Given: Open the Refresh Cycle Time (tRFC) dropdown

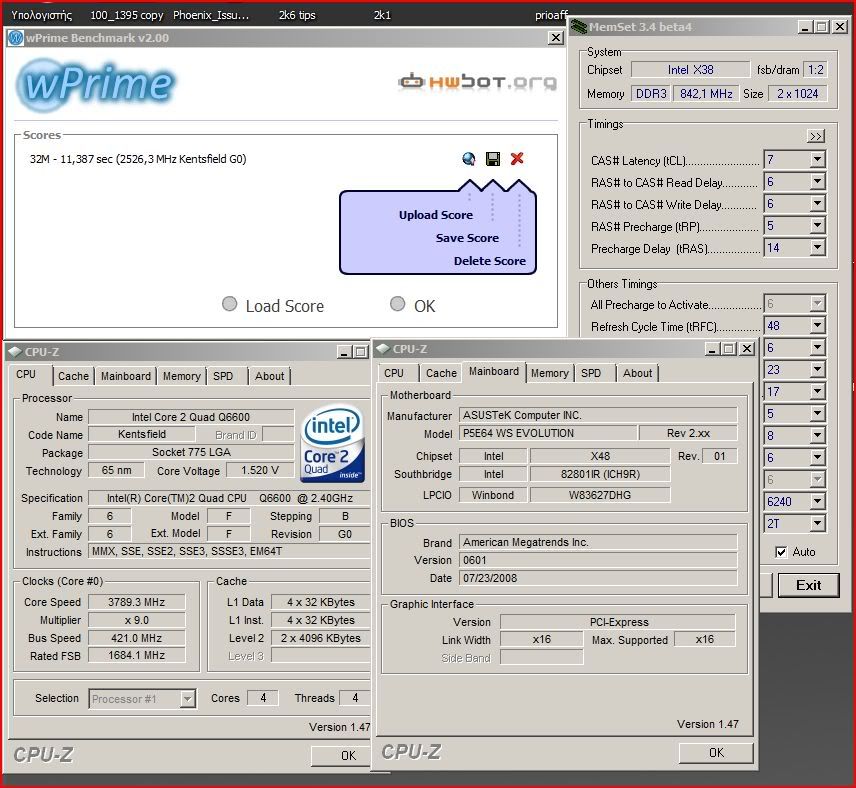Looking at the screenshot, I should coord(817,325).
